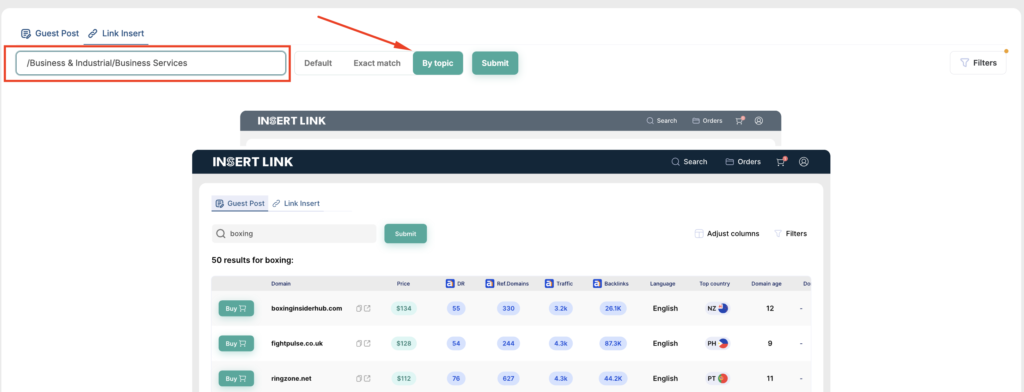Select the Exact match search mode

pyautogui.click(x=377, y=63)
